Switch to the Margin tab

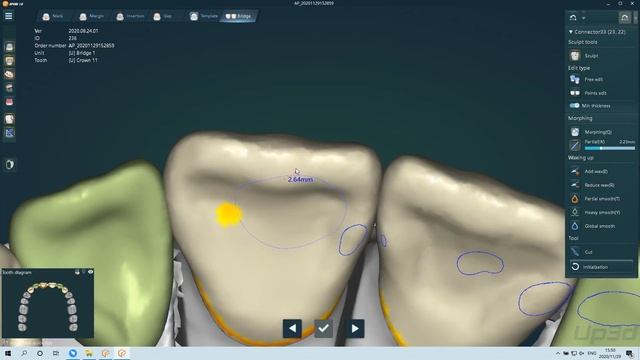(91, 16)
